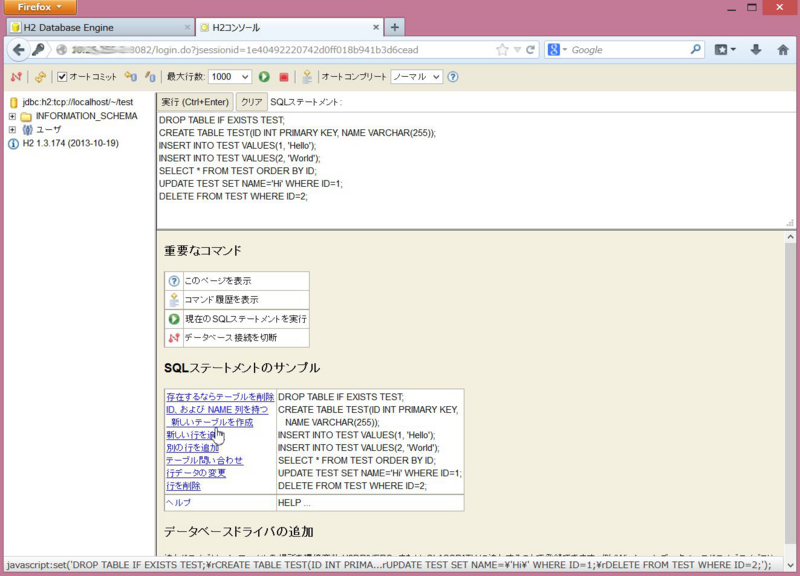Open a new tab with plus button
The image size is (800, 576).
pos(395,28)
